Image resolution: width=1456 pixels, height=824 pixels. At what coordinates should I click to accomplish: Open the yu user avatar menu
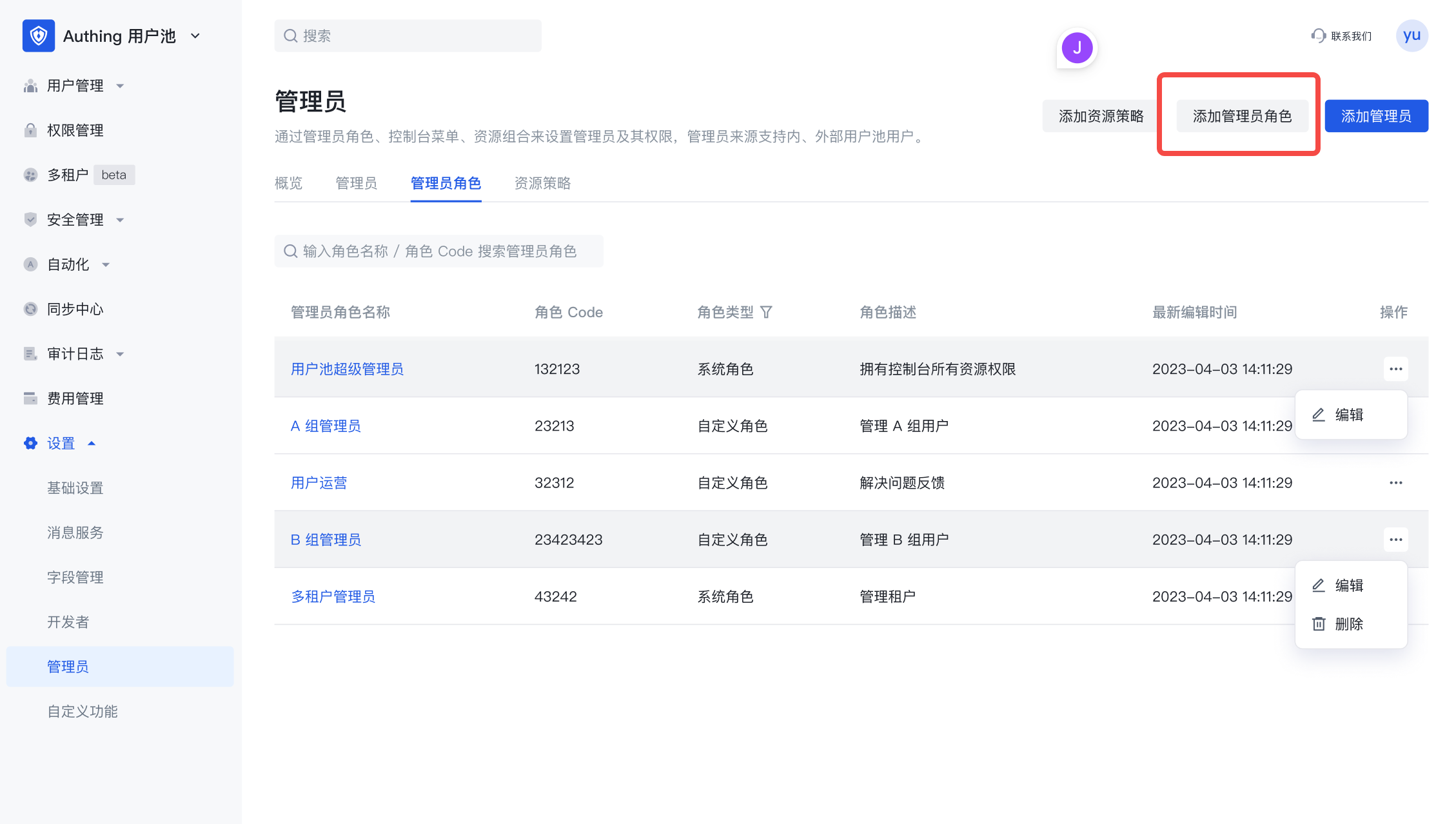tap(1412, 35)
